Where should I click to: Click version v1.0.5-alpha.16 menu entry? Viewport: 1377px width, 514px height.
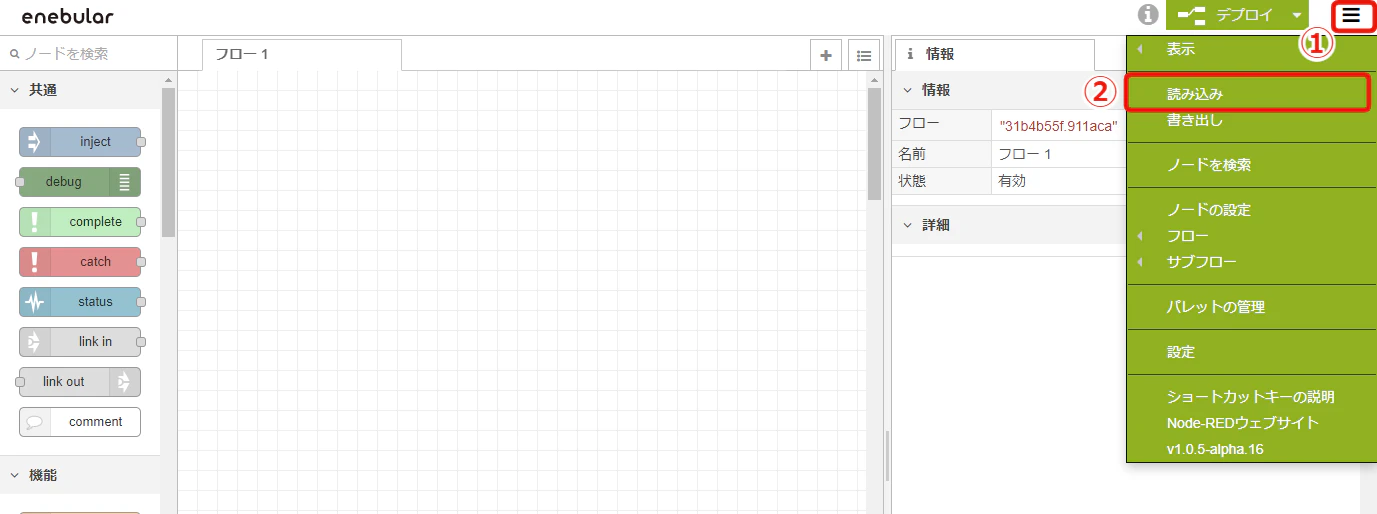[1251, 449]
